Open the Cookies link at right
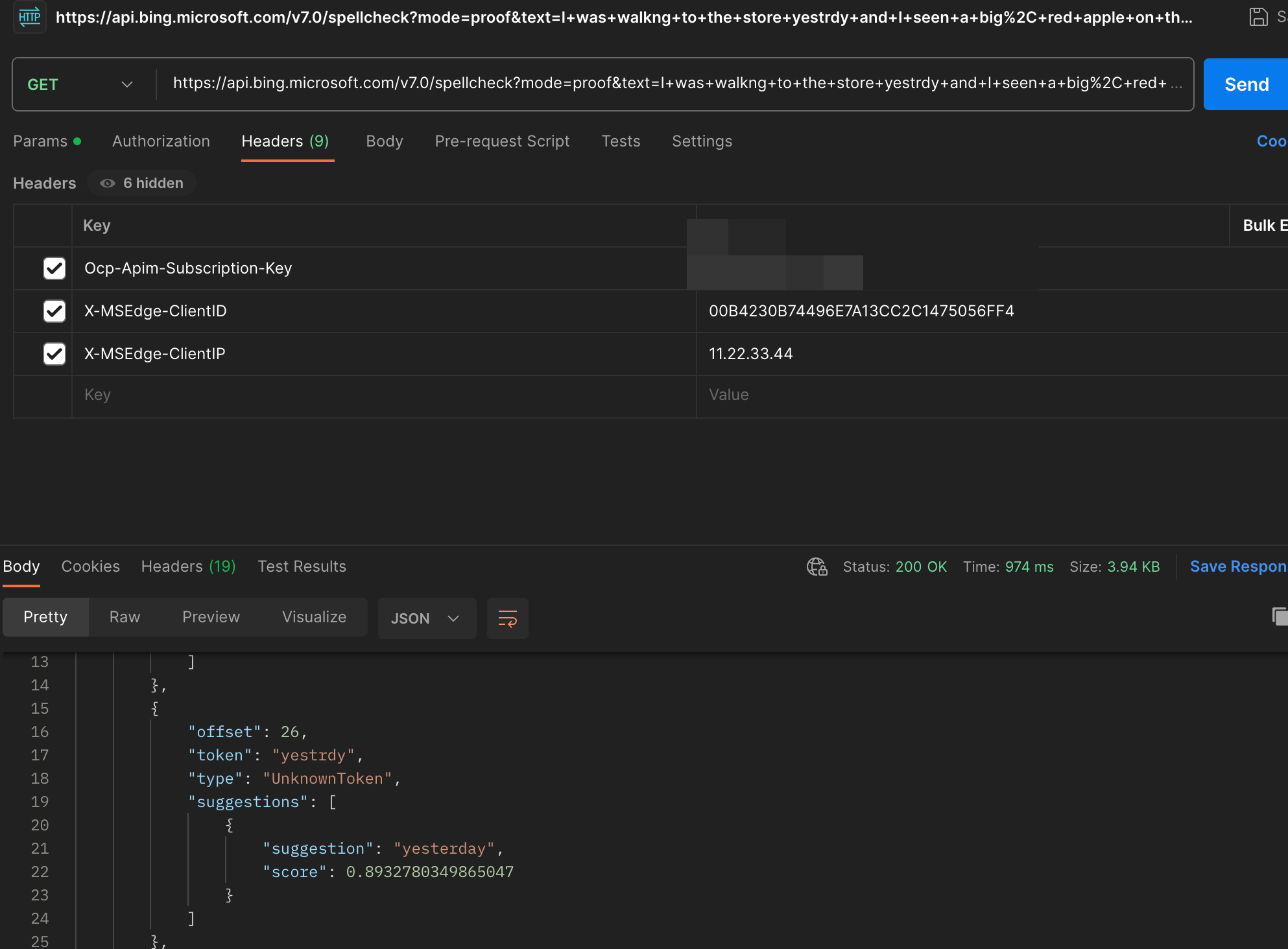This screenshot has height=949, width=1288. [x=1272, y=141]
